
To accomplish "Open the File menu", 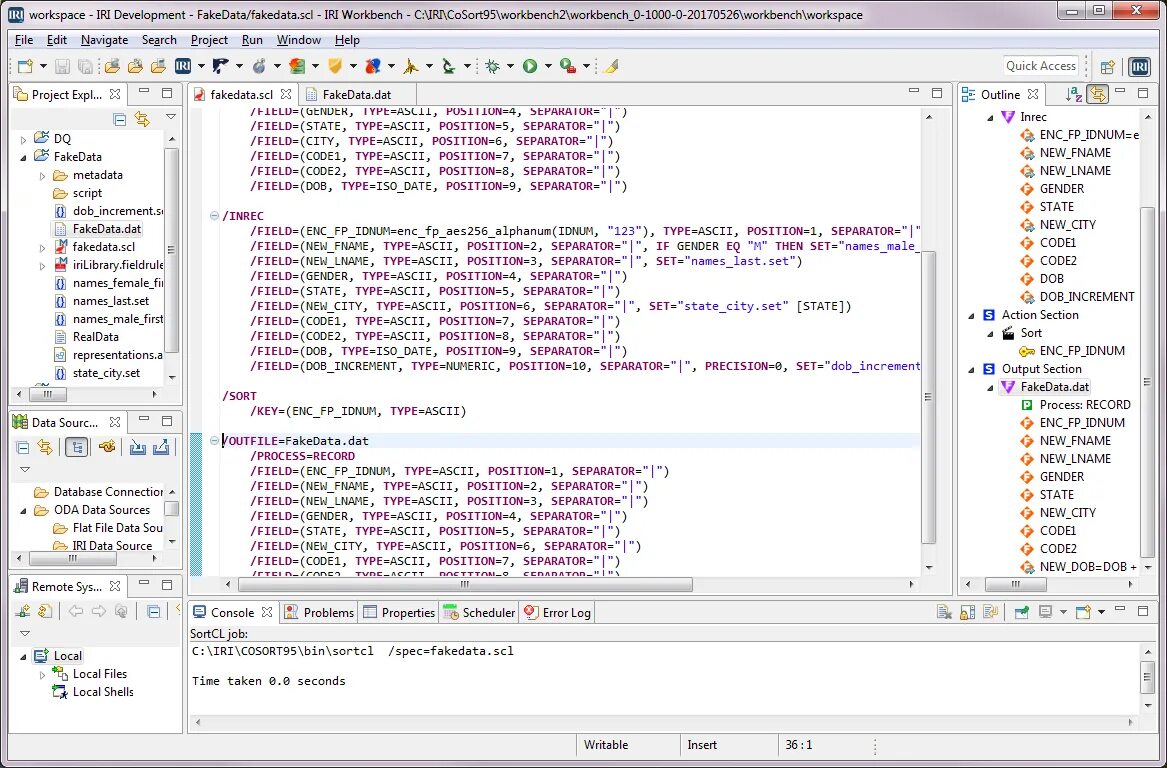I will (x=24, y=40).
